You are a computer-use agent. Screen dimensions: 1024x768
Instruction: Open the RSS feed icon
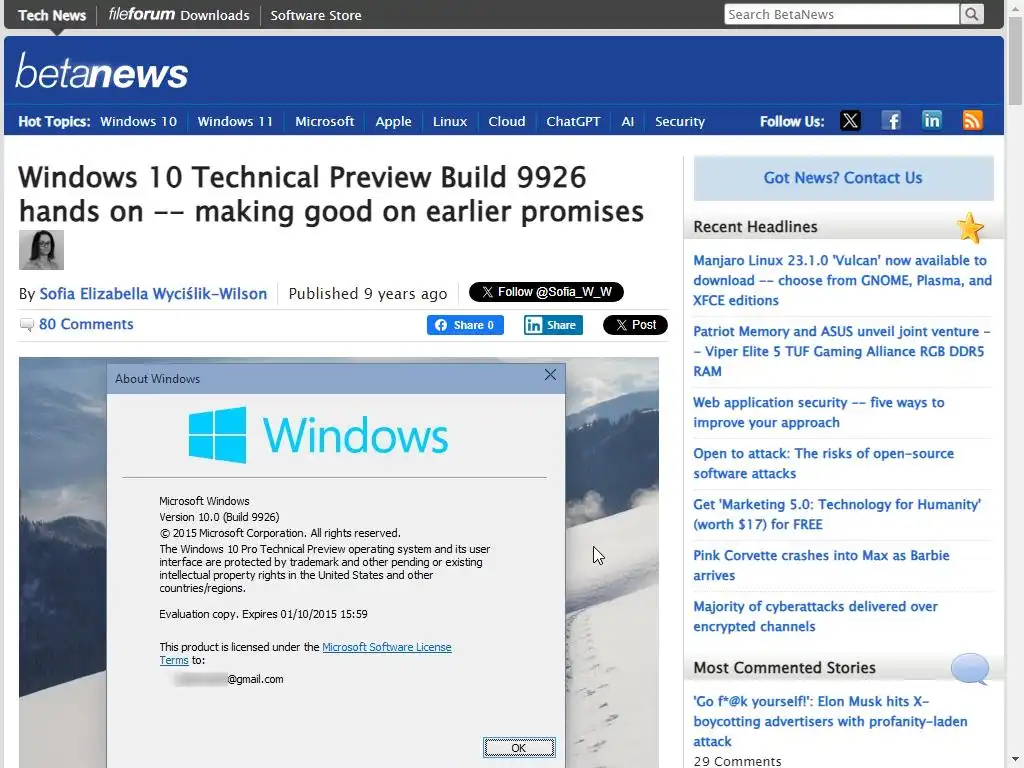tap(972, 121)
